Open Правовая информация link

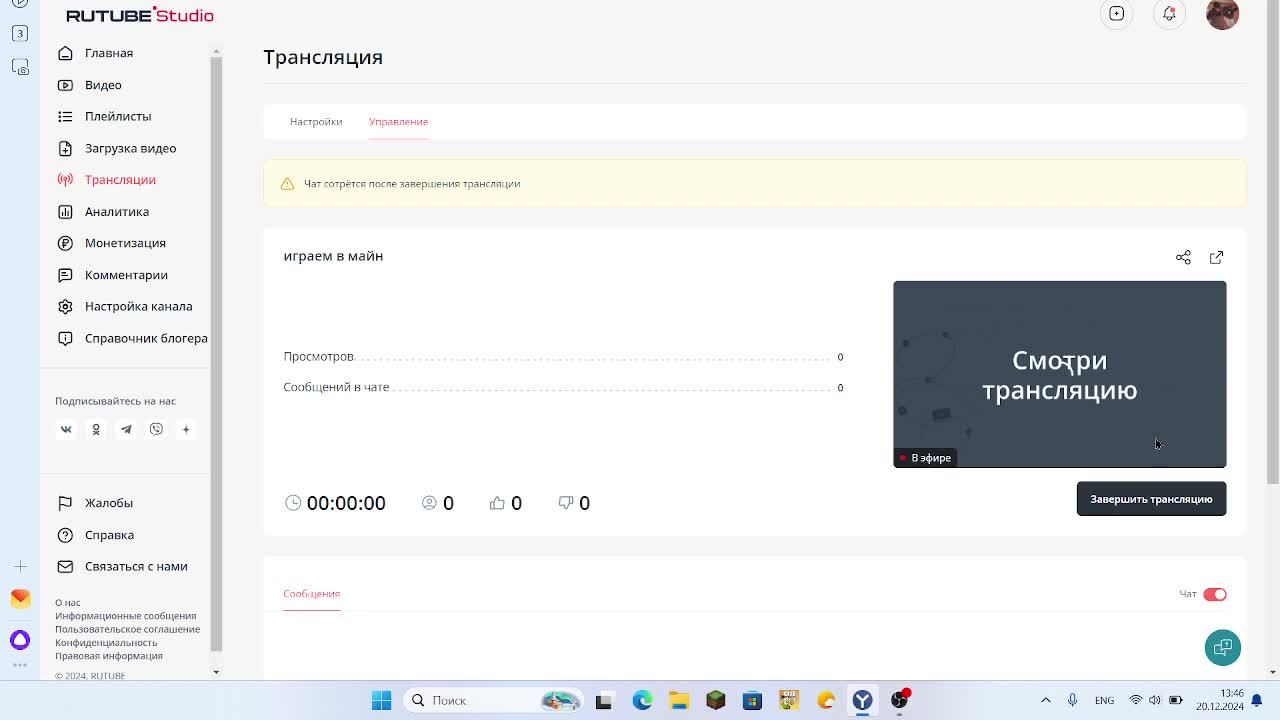click(x=109, y=656)
